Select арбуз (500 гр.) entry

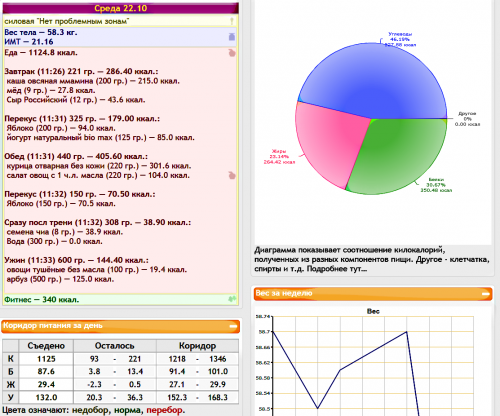(x=60, y=279)
